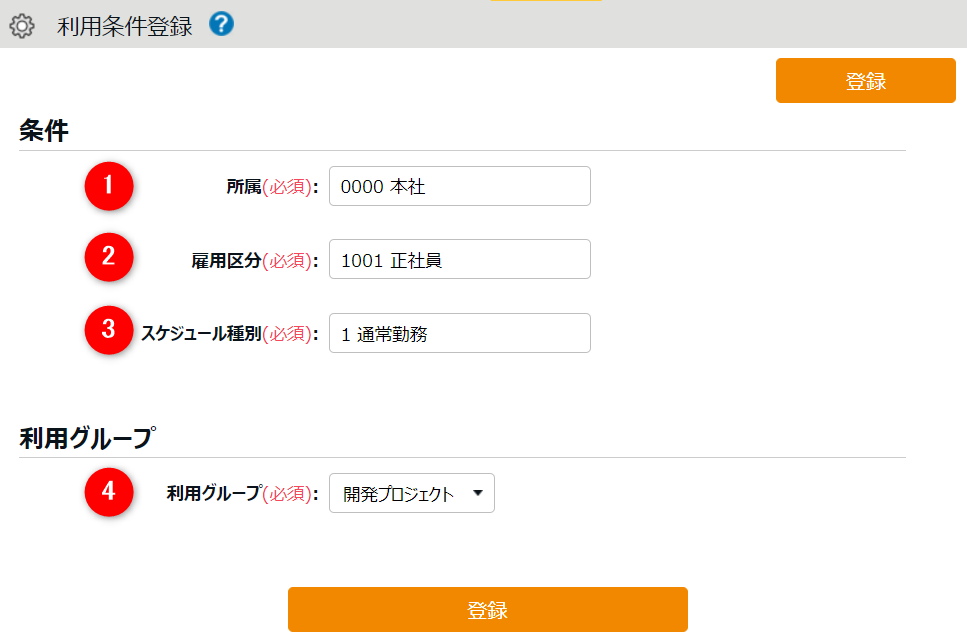Viewport: 967px width, 642px height.
Task: Click the スケジュール種別 field label
Action: (201, 334)
